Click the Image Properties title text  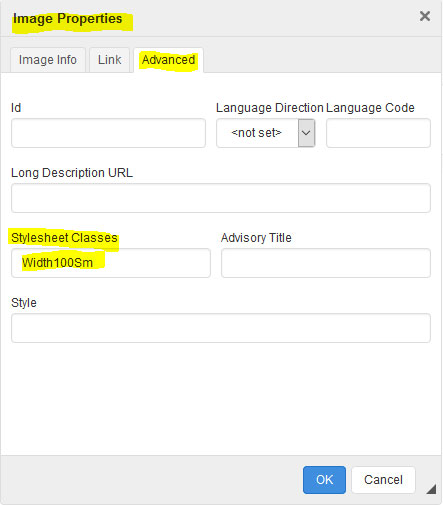(68, 19)
